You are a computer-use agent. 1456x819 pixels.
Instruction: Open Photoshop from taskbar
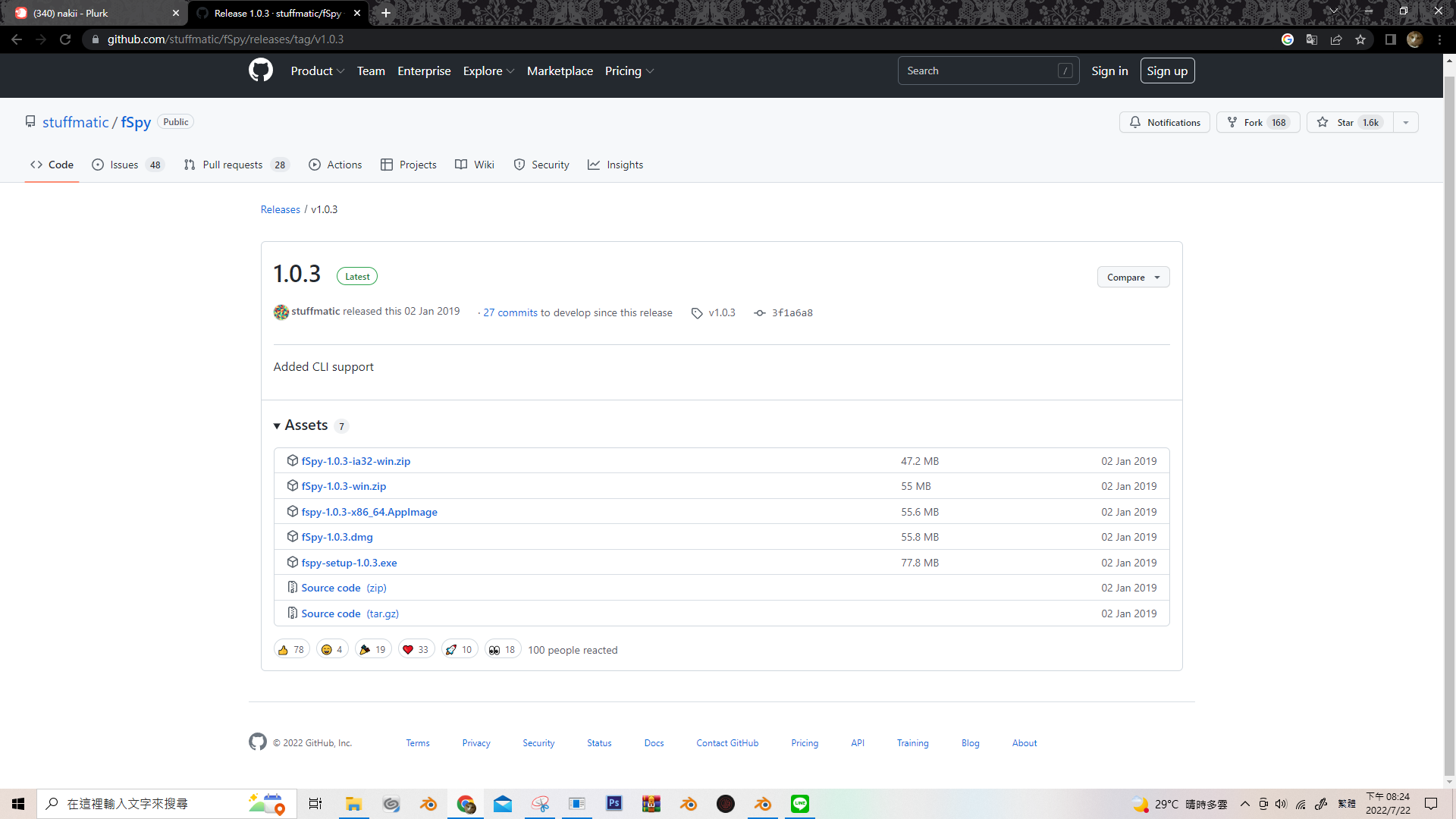pos(614,804)
